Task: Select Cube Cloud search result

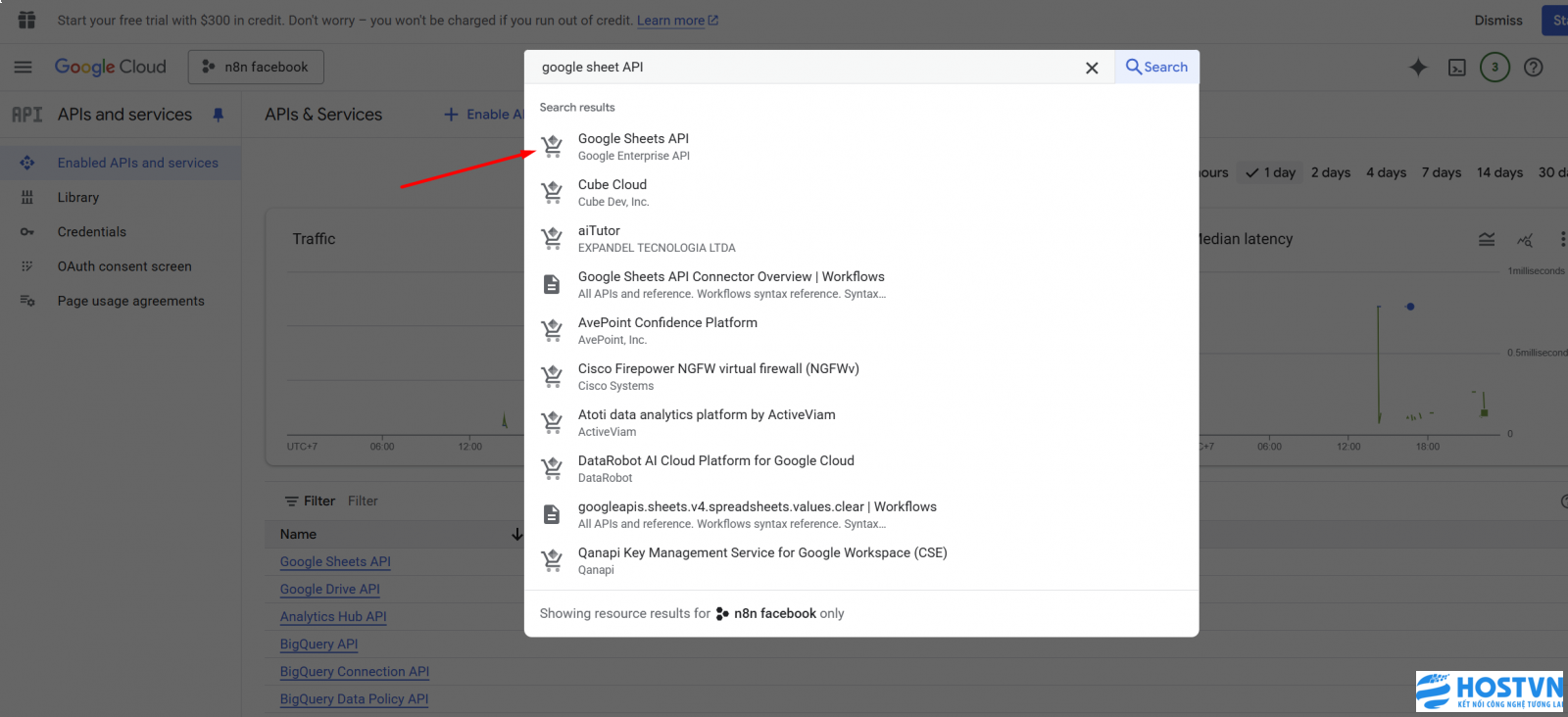Action: coord(861,192)
